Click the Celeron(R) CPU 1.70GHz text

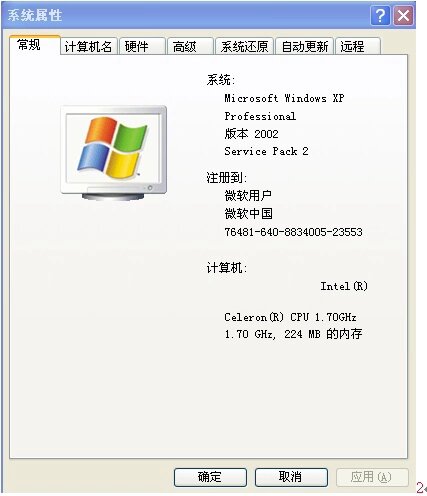(290, 317)
